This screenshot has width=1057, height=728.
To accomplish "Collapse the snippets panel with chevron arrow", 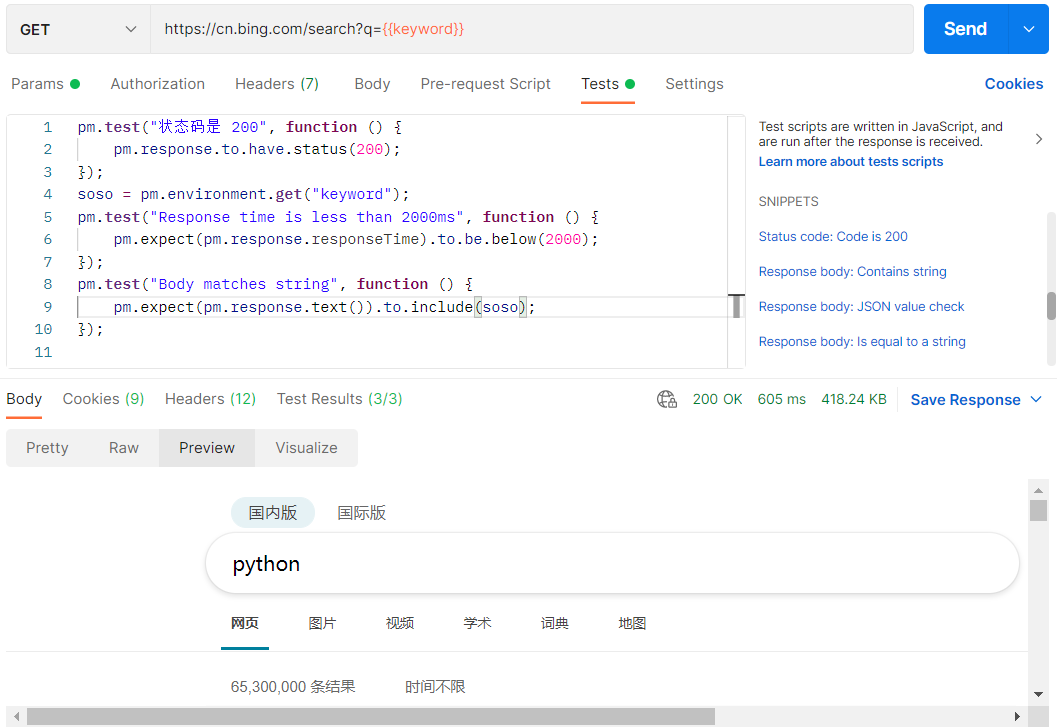I will 1039,139.
